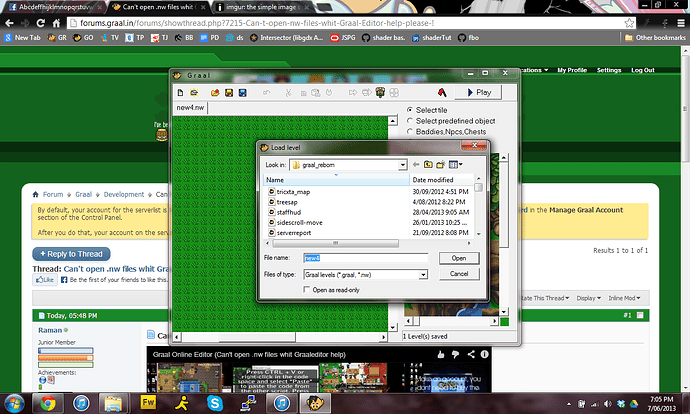
Task: Click the blue save-all disk icon in Graal toolbar
Action: tap(242, 92)
